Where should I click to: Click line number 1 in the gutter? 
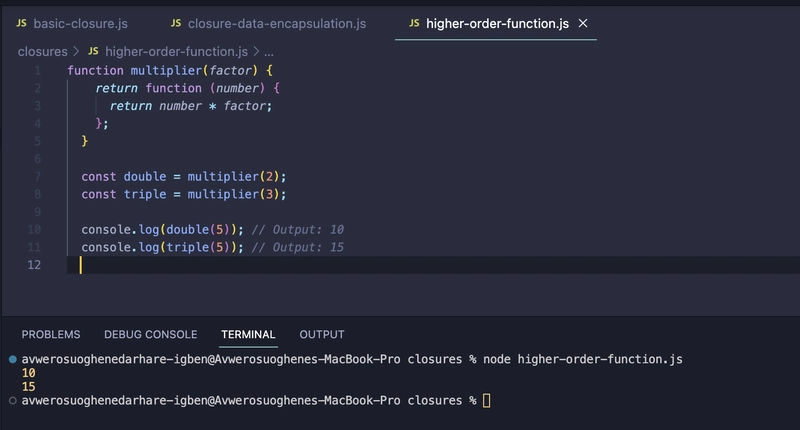pyautogui.click(x=37, y=71)
